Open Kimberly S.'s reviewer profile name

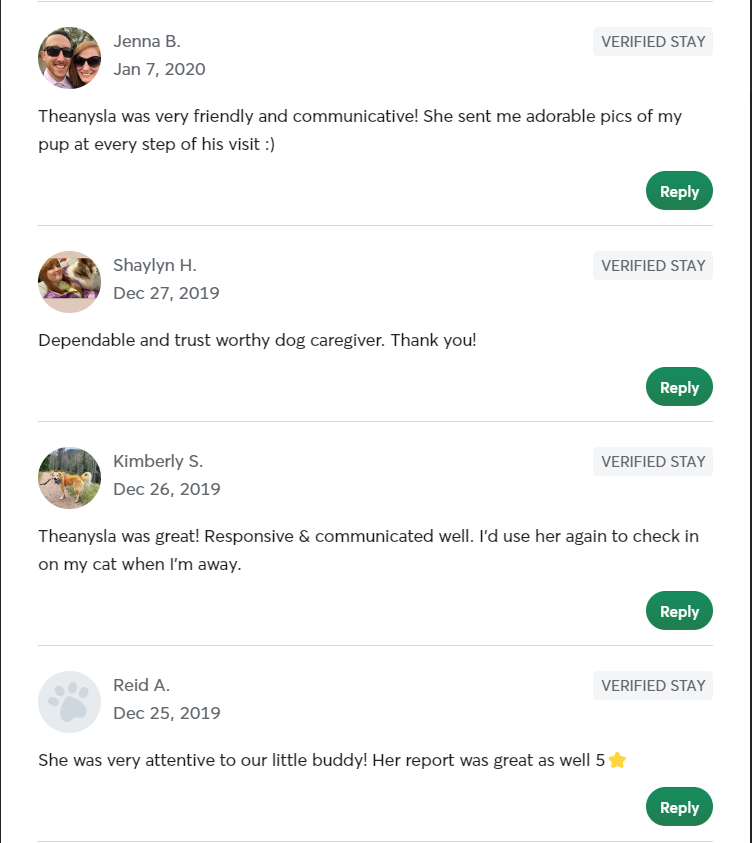click(158, 461)
